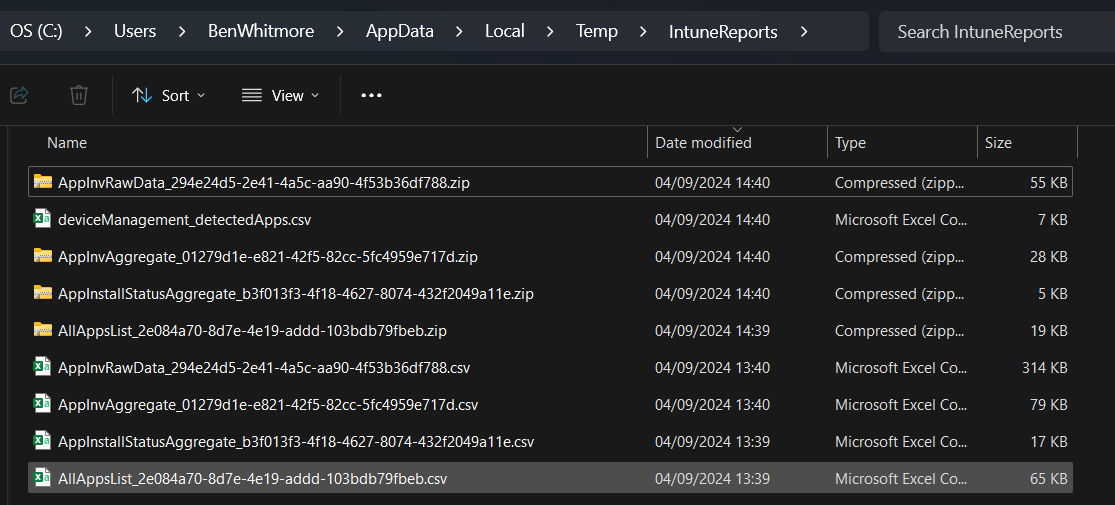Go to the Temp breadcrumb folder
The width and height of the screenshot is (1115, 505).
point(597,31)
